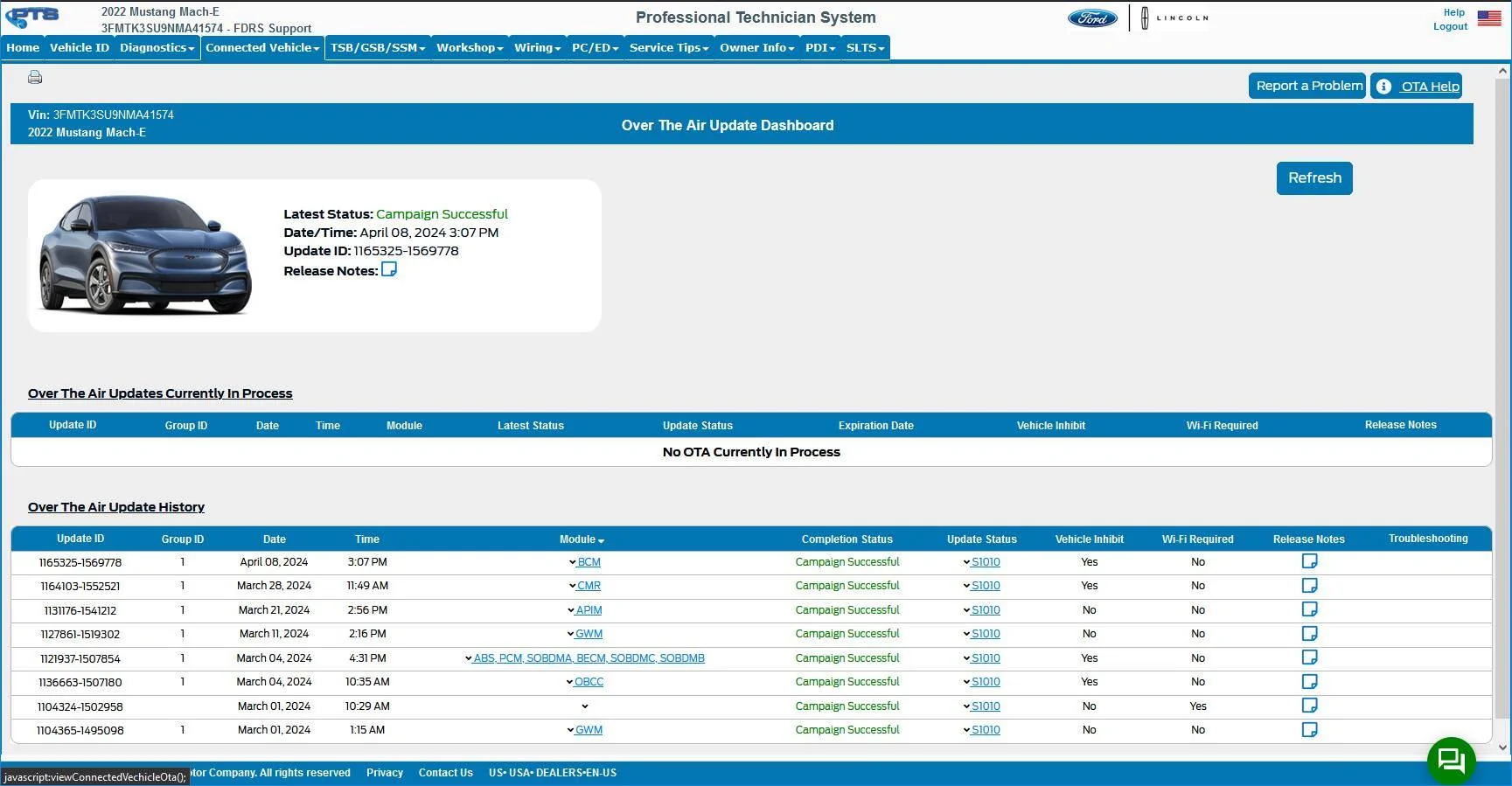Select the 'Campaign Successful' latest status text
Screen dimensions: 1512x786
pos(442,214)
